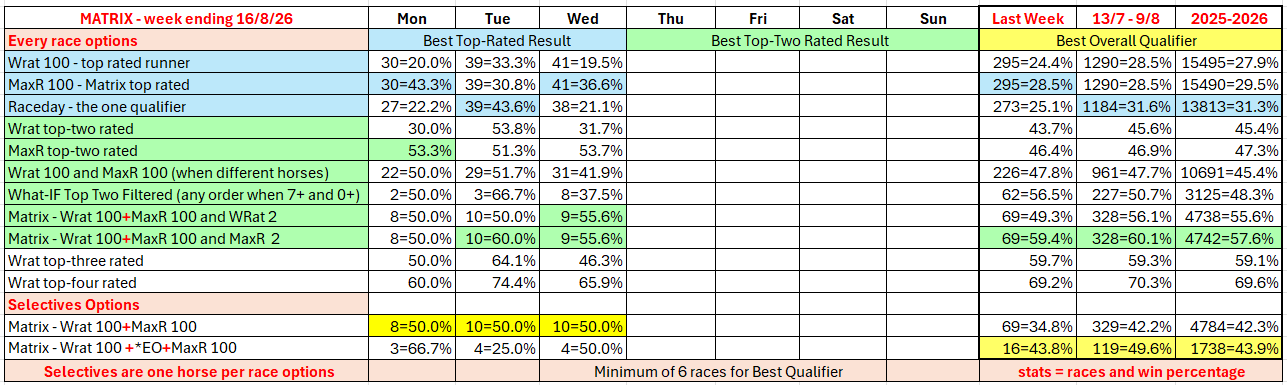Click the Selectives Options heading cell

tap(185, 304)
